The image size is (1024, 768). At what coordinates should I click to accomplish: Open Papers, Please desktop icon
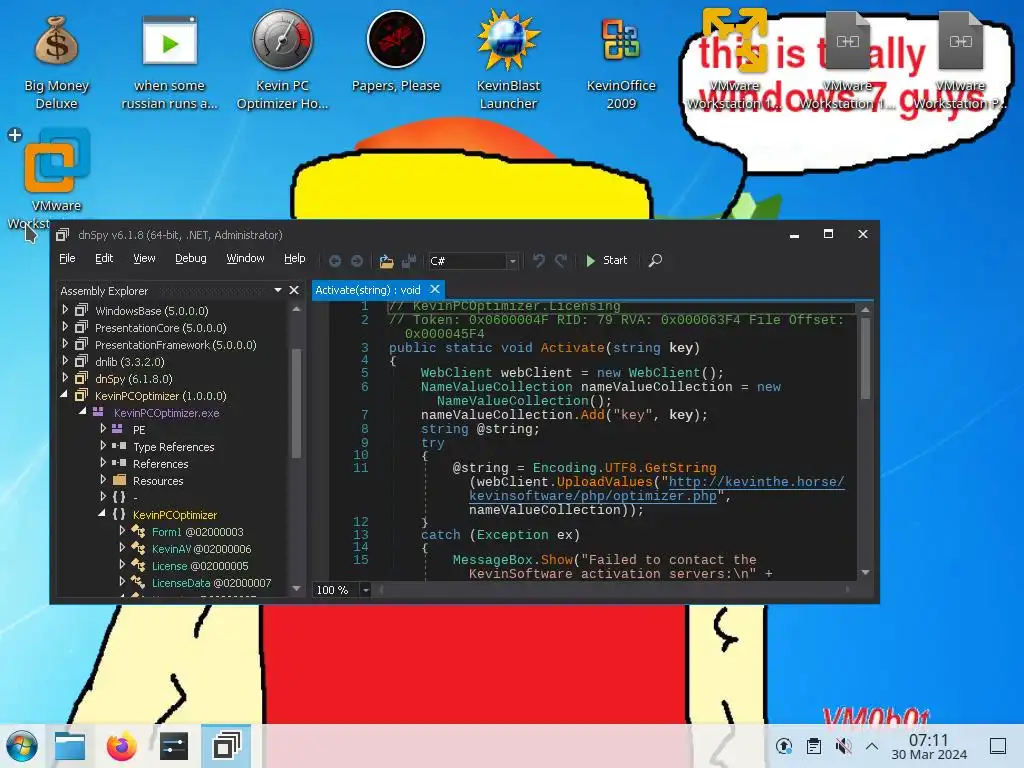click(396, 52)
